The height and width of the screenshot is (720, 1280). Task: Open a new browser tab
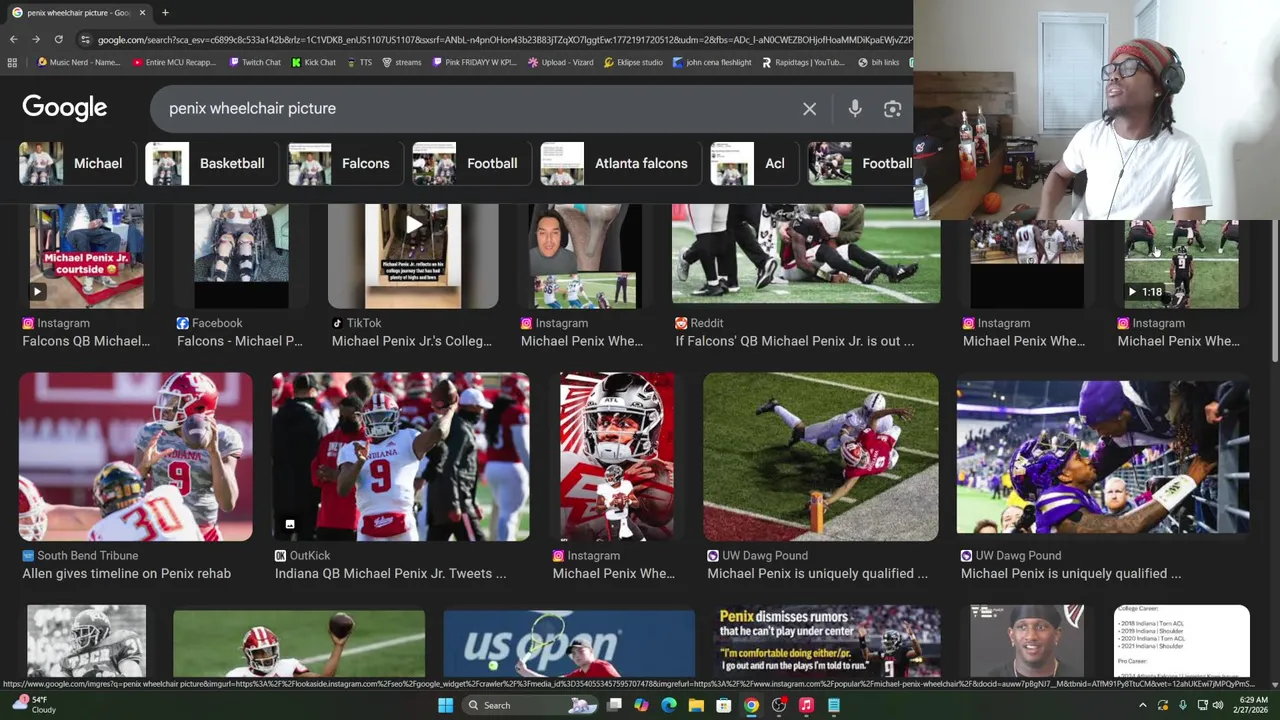coord(165,12)
